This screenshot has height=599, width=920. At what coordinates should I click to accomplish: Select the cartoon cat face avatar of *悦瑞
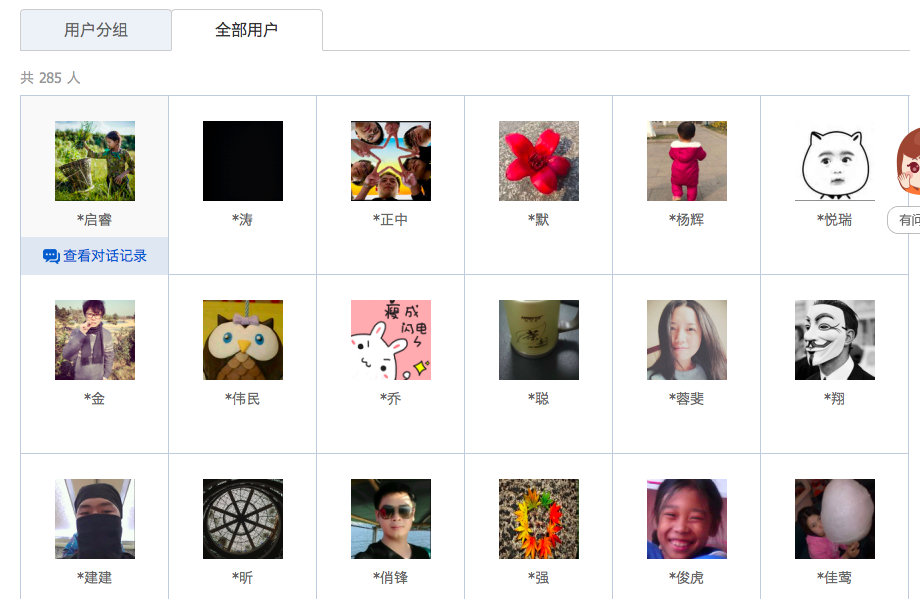tap(834, 161)
